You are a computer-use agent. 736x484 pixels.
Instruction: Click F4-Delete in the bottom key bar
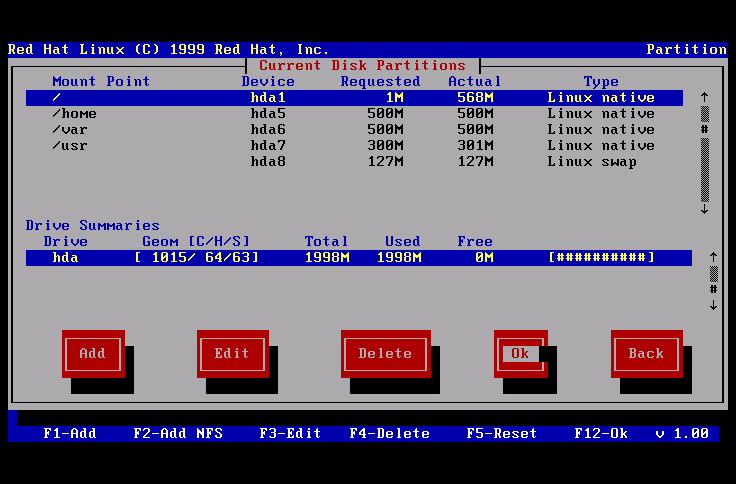390,433
